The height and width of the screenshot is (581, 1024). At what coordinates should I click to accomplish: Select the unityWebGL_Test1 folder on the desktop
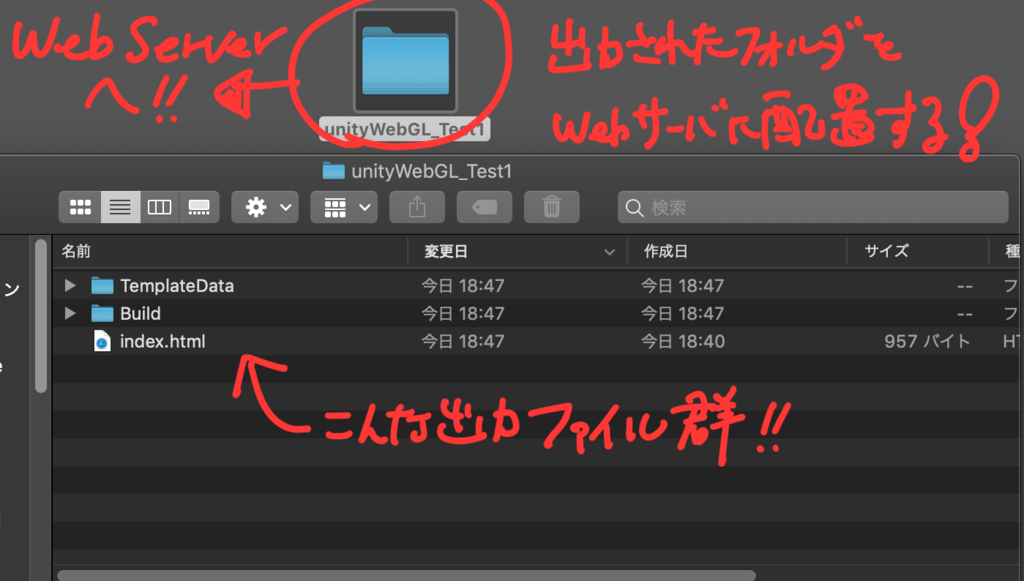coord(405,61)
